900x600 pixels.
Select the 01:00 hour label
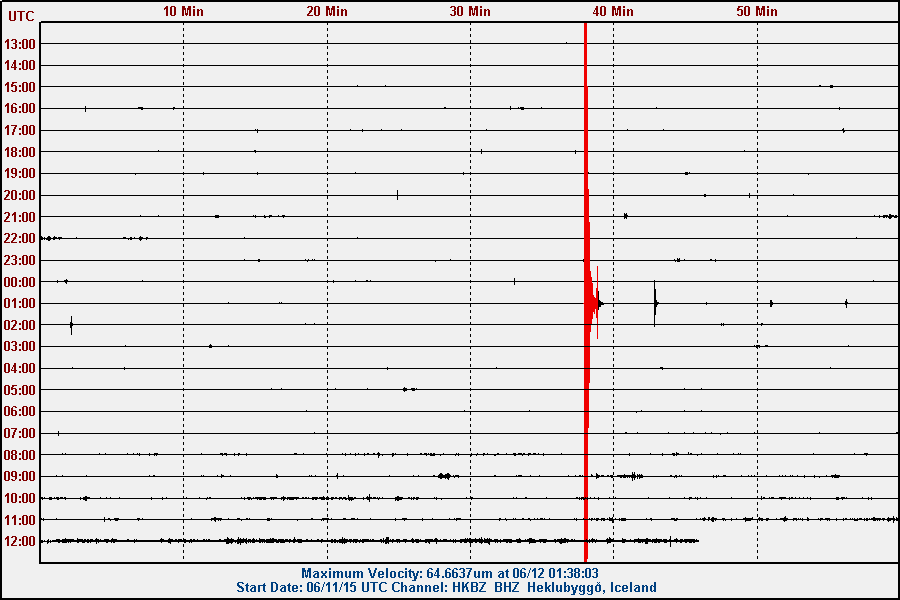20,303
